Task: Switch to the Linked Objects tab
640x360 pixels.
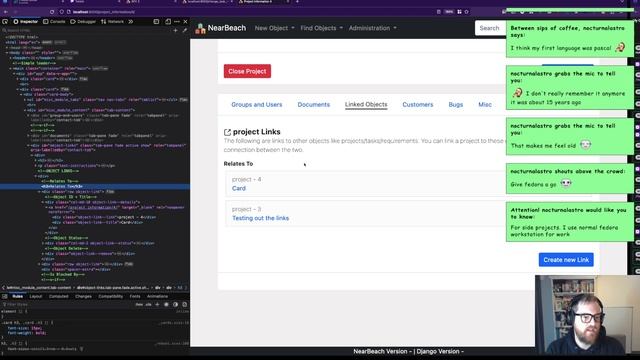Action: (366, 104)
